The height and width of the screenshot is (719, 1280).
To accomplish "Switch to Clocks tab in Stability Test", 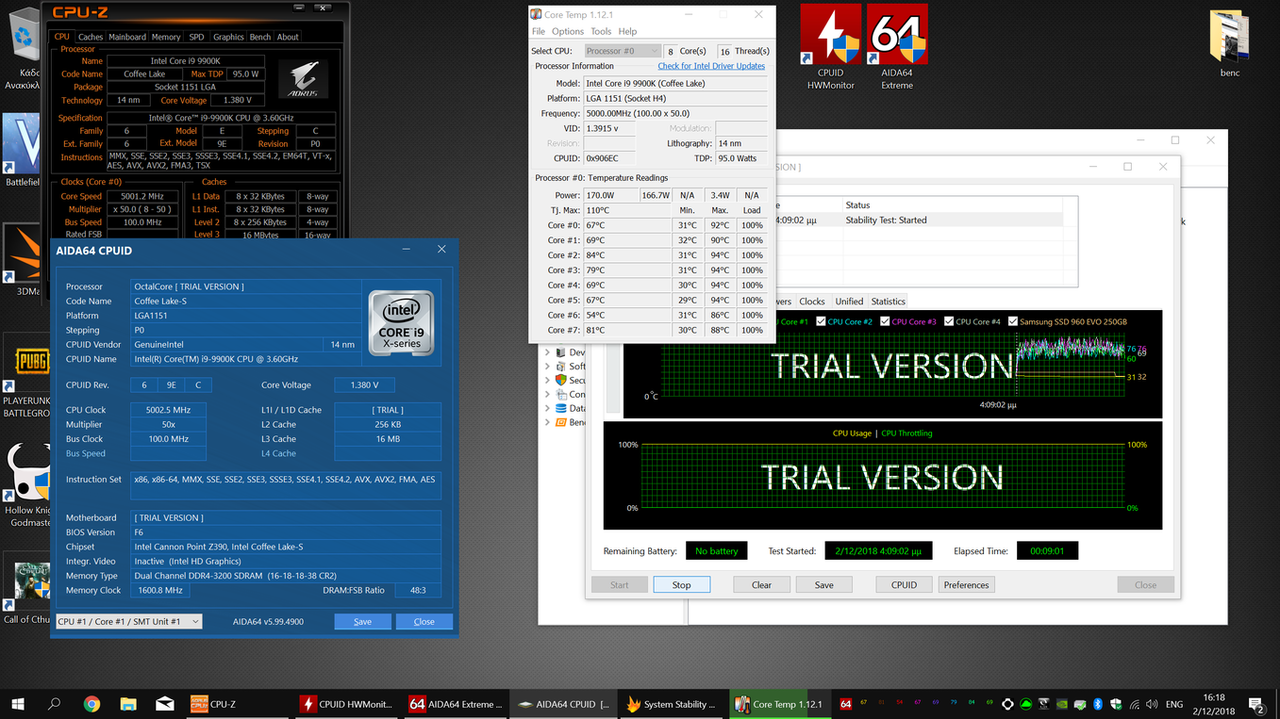I will (x=812, y=301).
